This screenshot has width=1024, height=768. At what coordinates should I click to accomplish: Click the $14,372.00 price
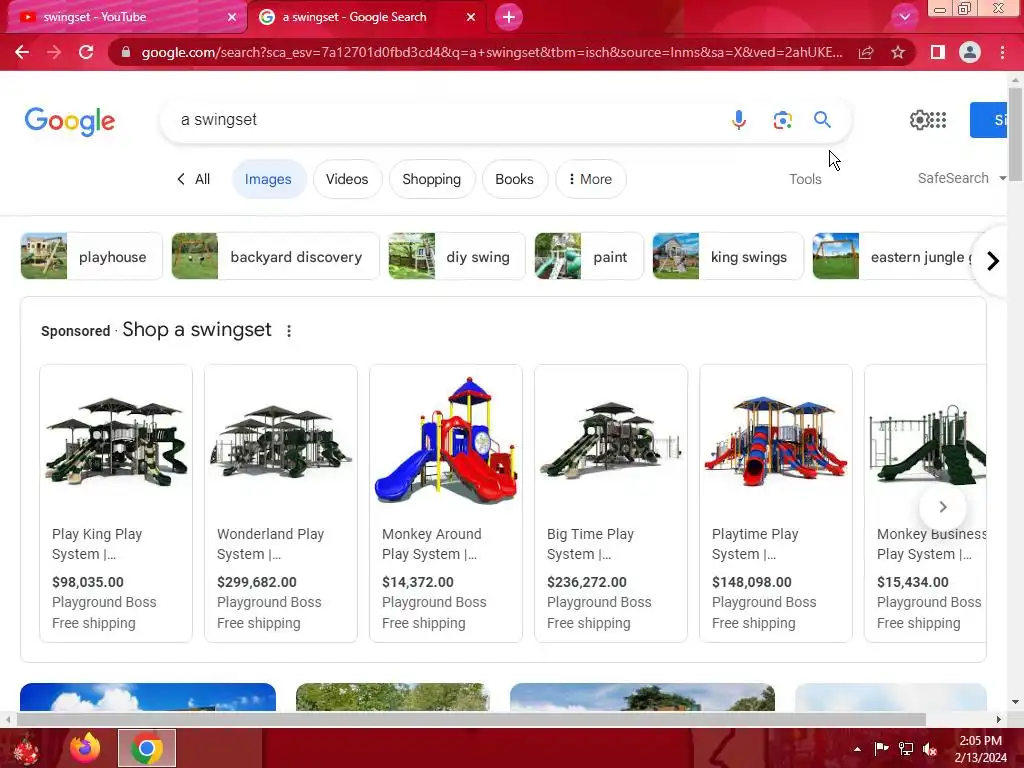pos(418,582)
